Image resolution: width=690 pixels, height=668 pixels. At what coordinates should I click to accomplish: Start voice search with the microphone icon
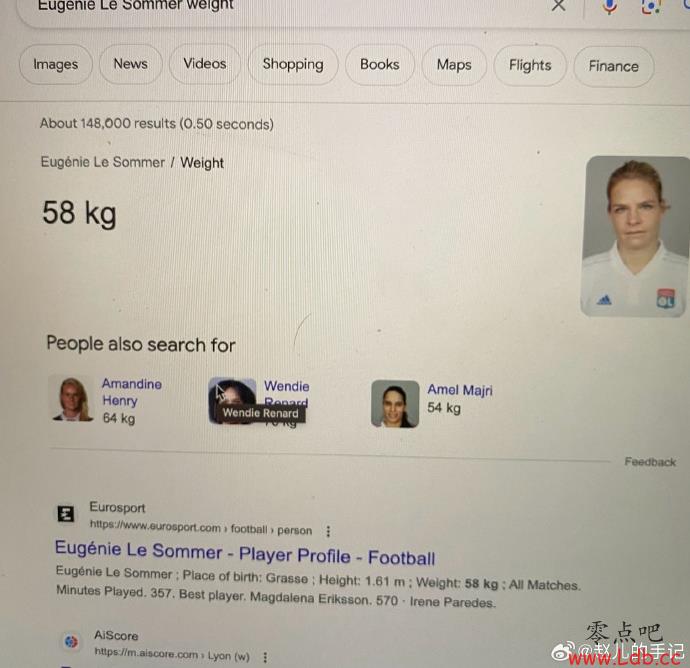(x=609, y=6)
